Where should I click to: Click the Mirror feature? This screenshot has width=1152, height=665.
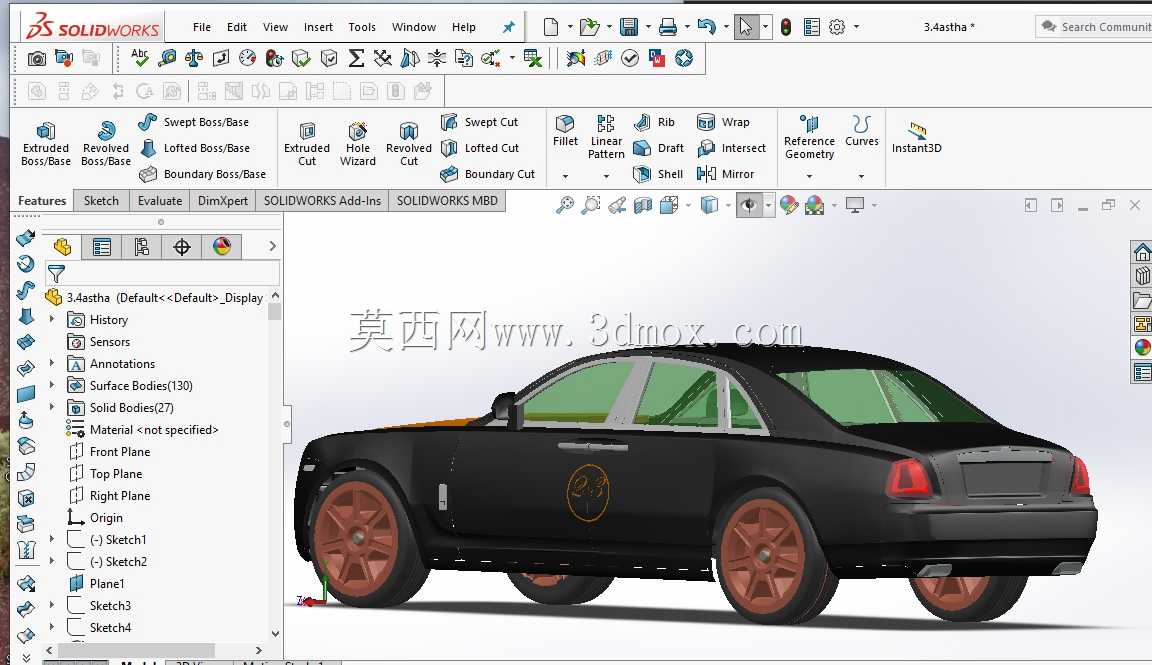tap(726, 174)
